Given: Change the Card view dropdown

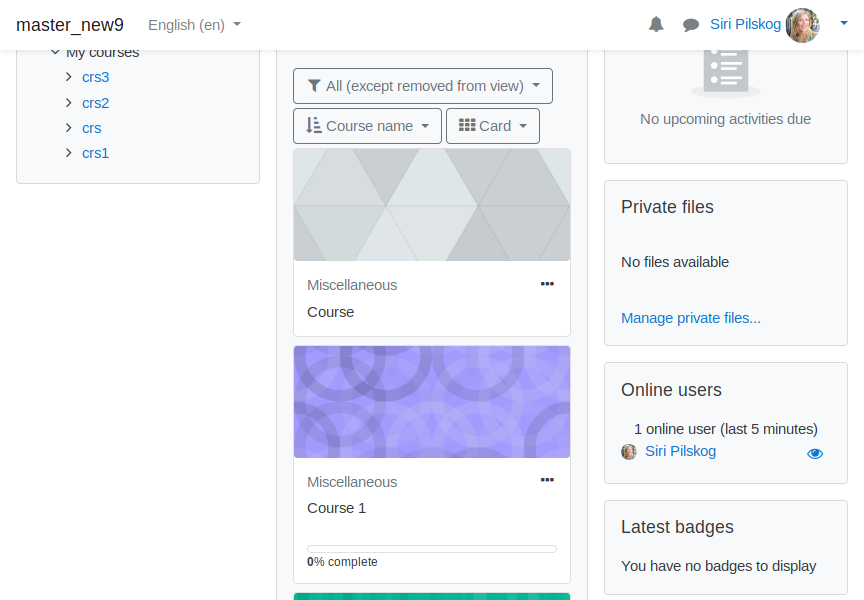Looking at the screenshot, I should pos(493,126).
